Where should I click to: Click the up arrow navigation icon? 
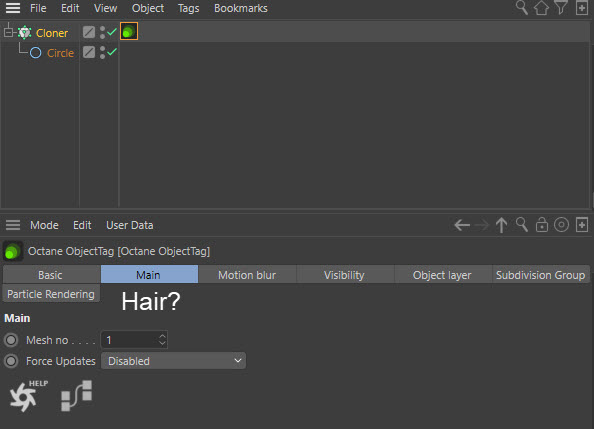(501, 225)
